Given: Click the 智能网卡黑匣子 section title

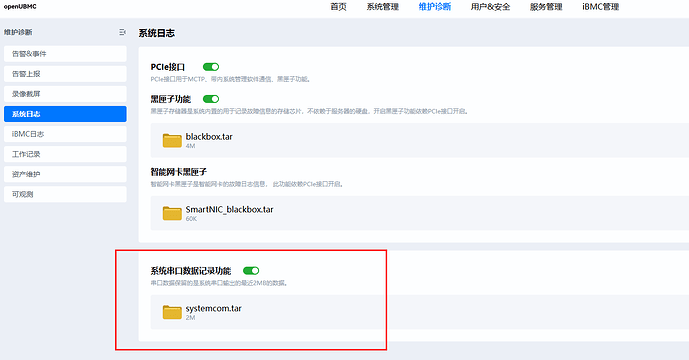Looking at the screenshot, I should tap(178, 172).
